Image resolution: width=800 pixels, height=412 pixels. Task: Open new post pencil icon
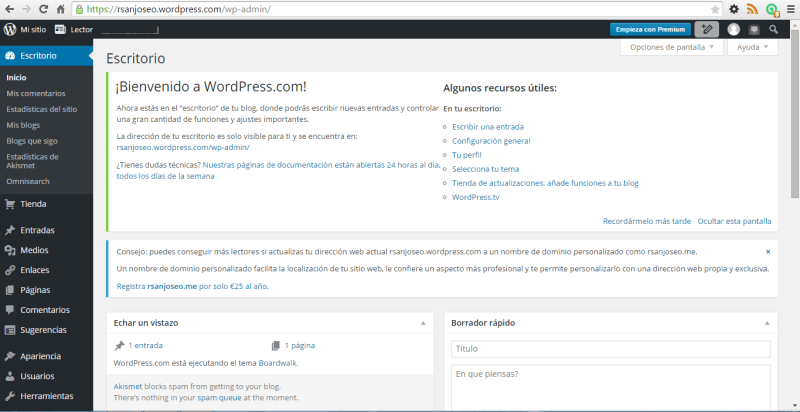click(707, 30)
